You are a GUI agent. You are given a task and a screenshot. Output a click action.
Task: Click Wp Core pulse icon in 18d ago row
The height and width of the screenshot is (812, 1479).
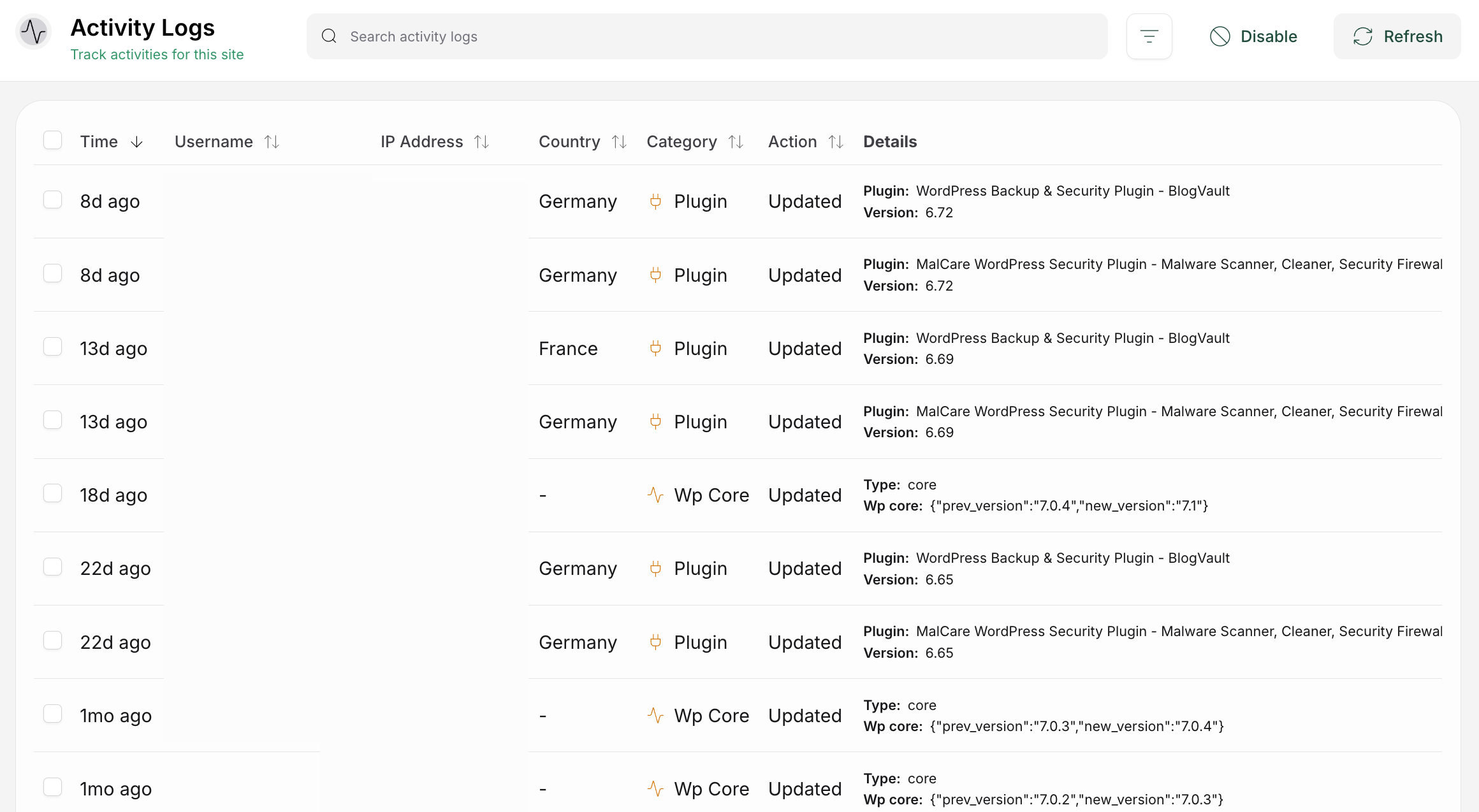(655, 495)
